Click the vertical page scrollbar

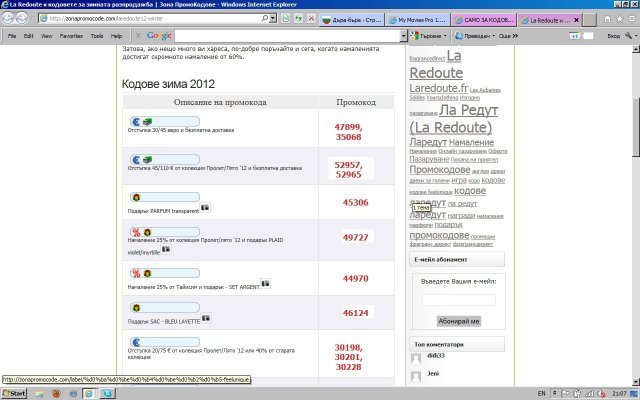[634, 200]
